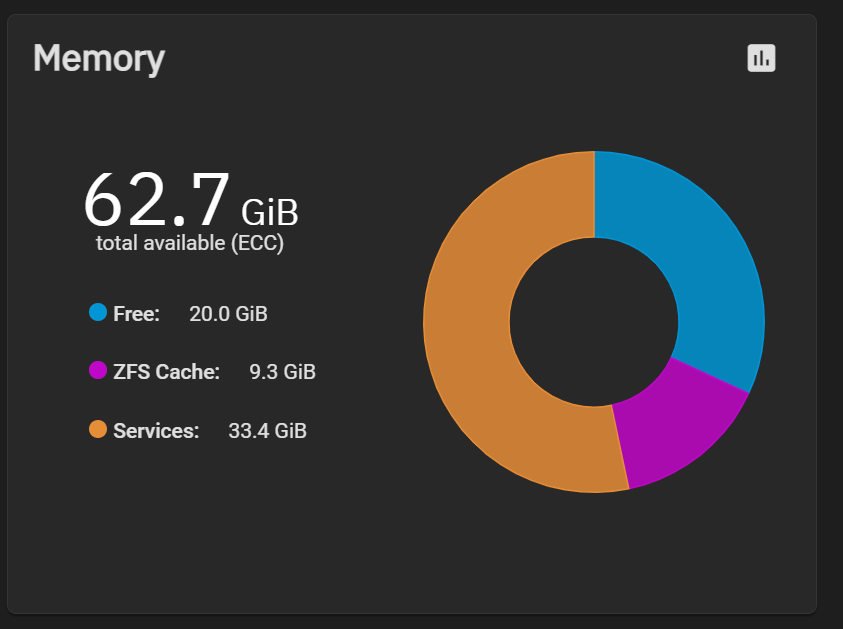Click the 62.7 total memory figure
This screenshot has width=843, height=629.
(x=157, y=199)
